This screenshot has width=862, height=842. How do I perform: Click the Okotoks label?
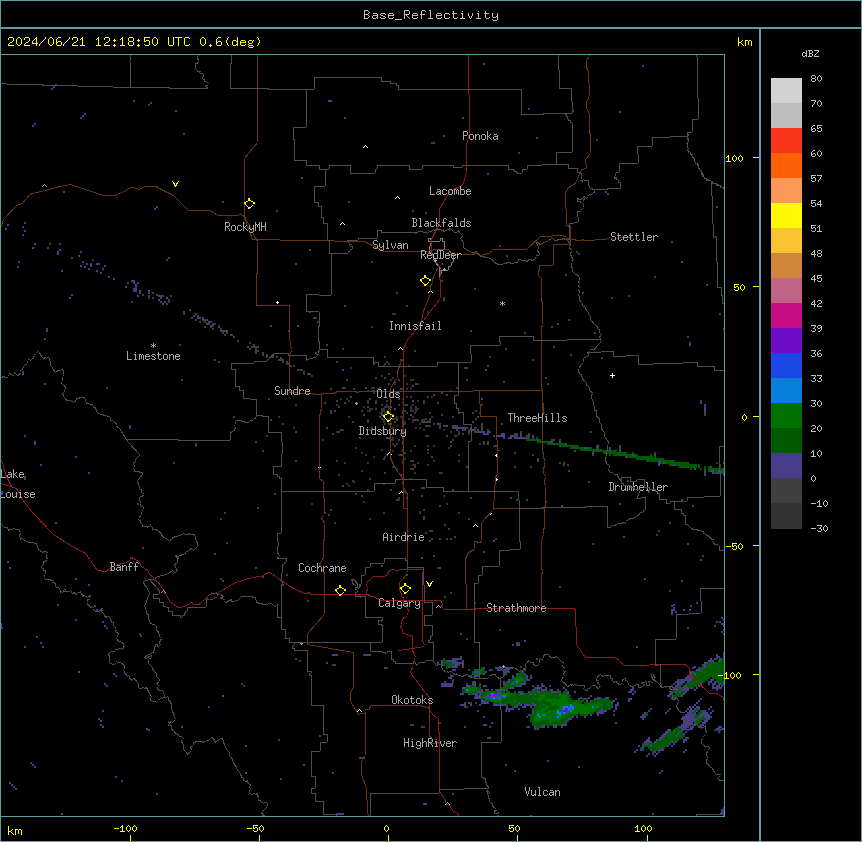(x=412, y=700)
